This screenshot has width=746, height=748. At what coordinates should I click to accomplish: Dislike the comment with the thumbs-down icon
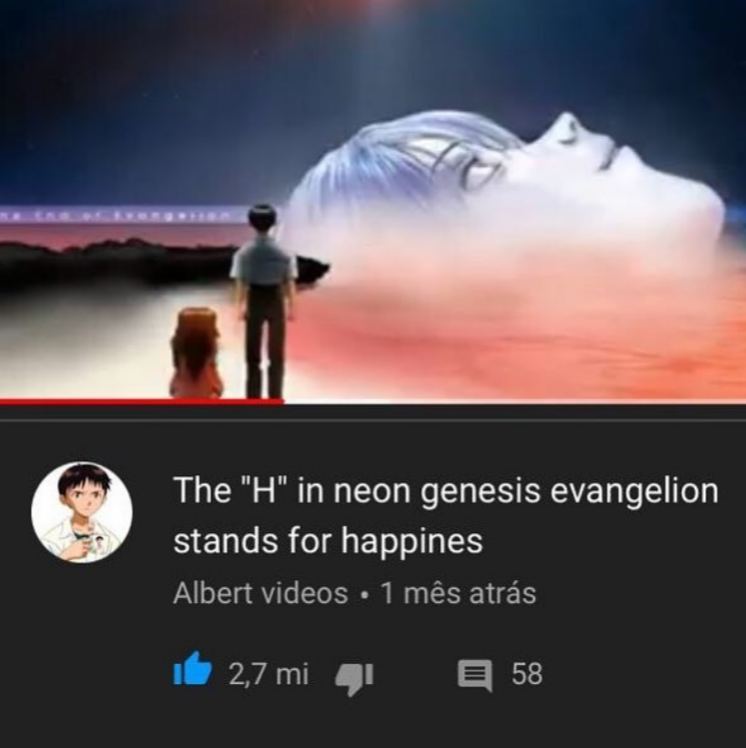tap(354, 678)
